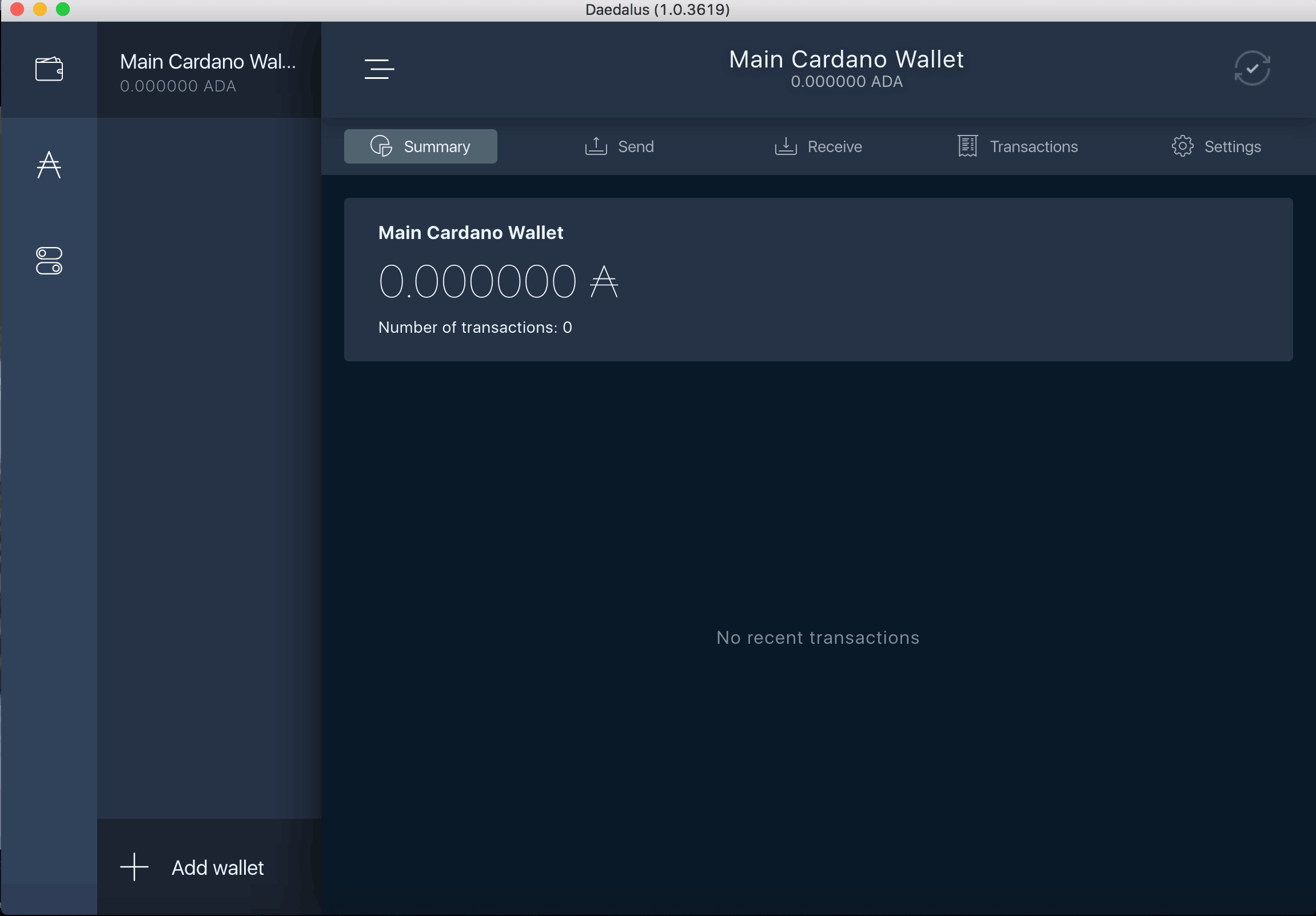Click the toggle/settings icon in sidebar
The image size is (1316, 916).
(49, 261)
